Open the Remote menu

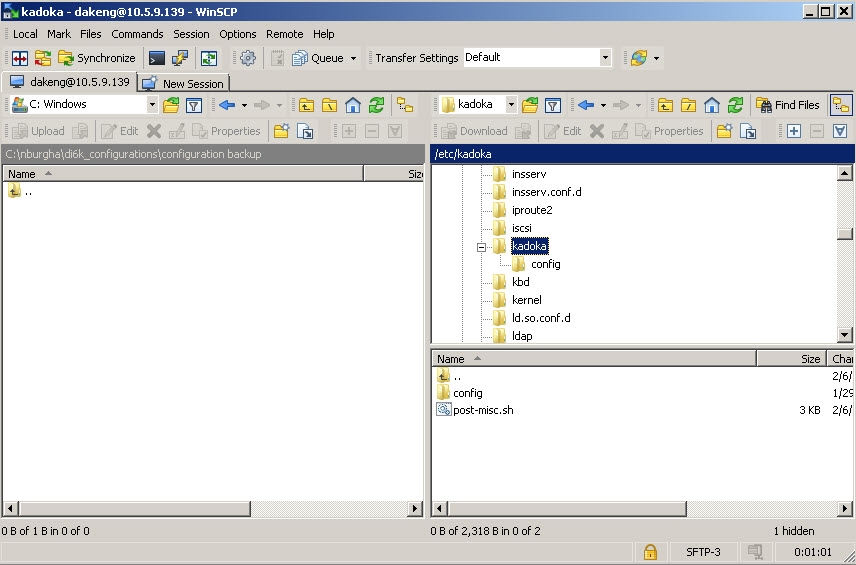[284, 34]
